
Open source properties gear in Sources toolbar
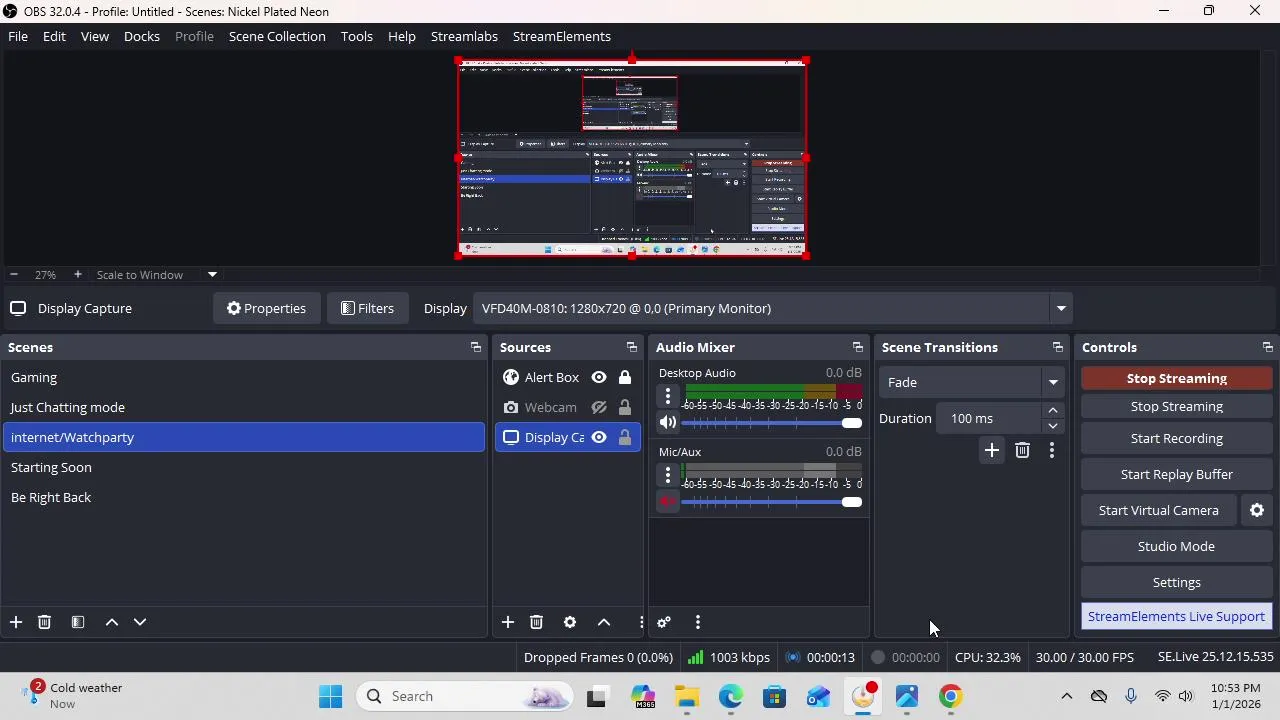(570, 622)
